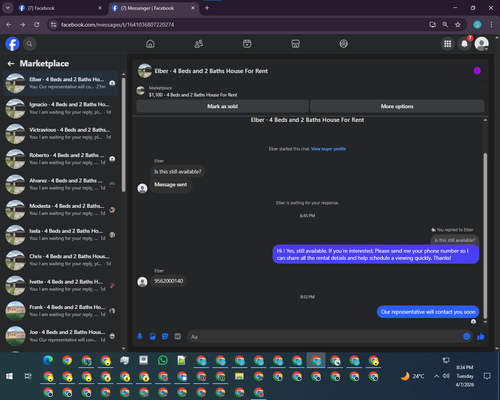The image size is (500, 400).
Task: Open the Reels video icon
Action: (x=247, y=44)
